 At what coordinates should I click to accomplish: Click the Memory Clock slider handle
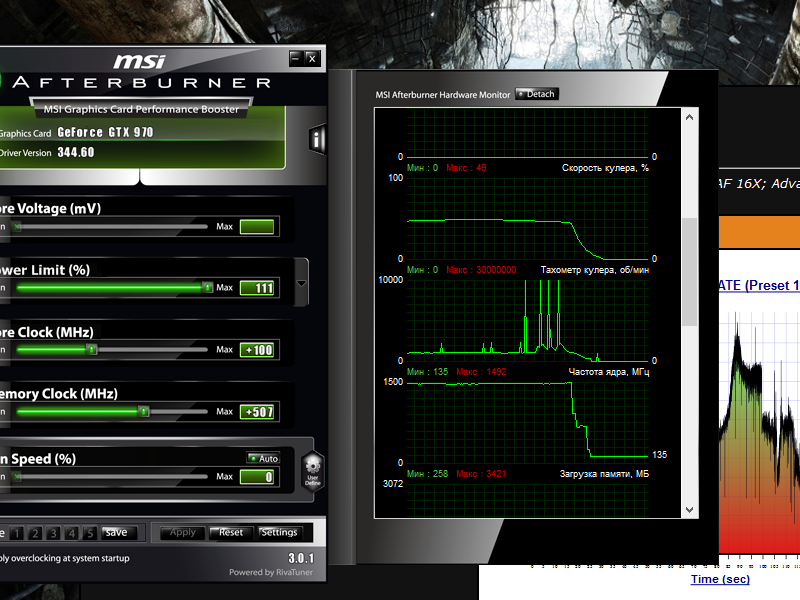144,411
